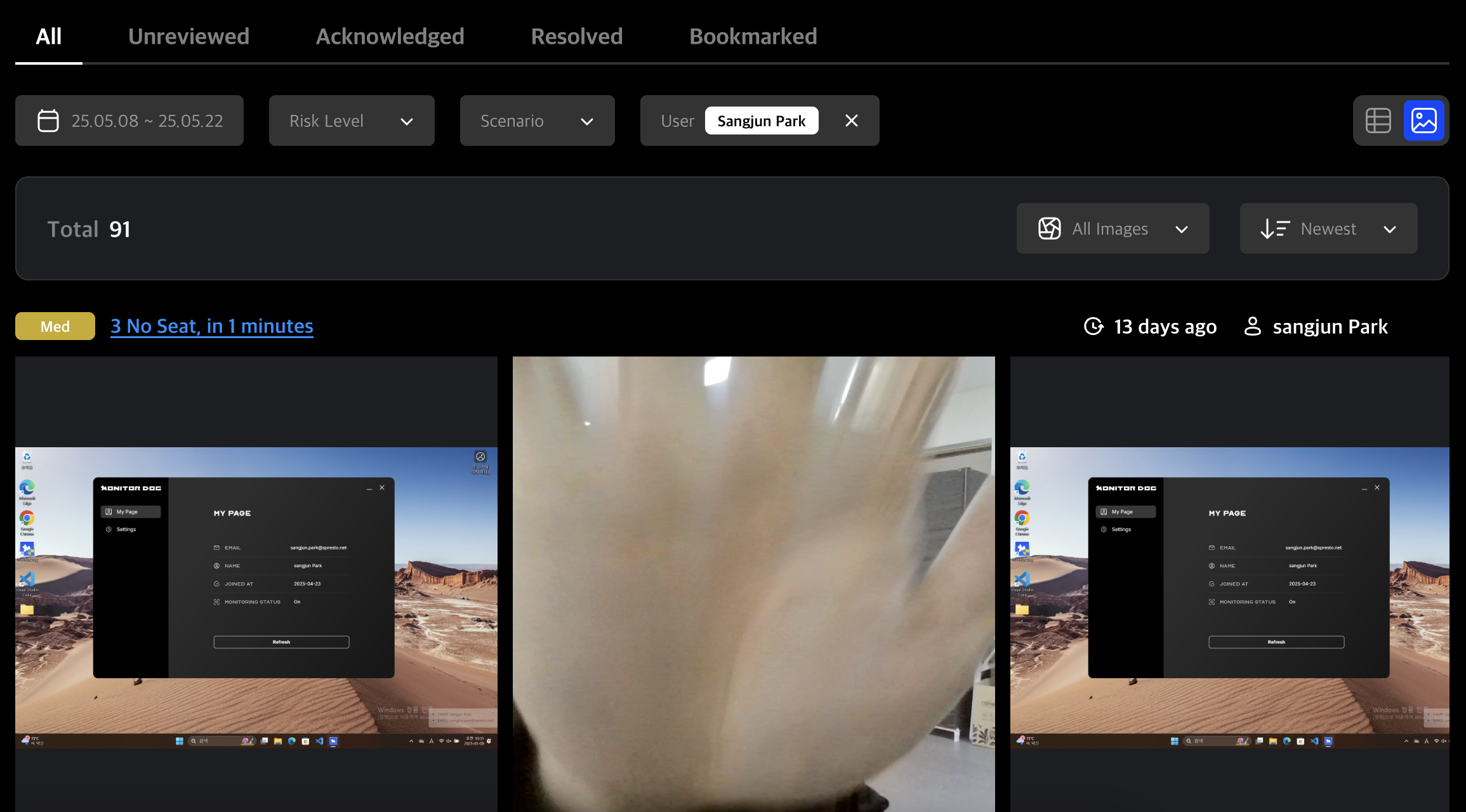The image size is (1466, 812).
Task: Open the '3 No Seat, in 1 minutes' link
Action: [211, 326]
